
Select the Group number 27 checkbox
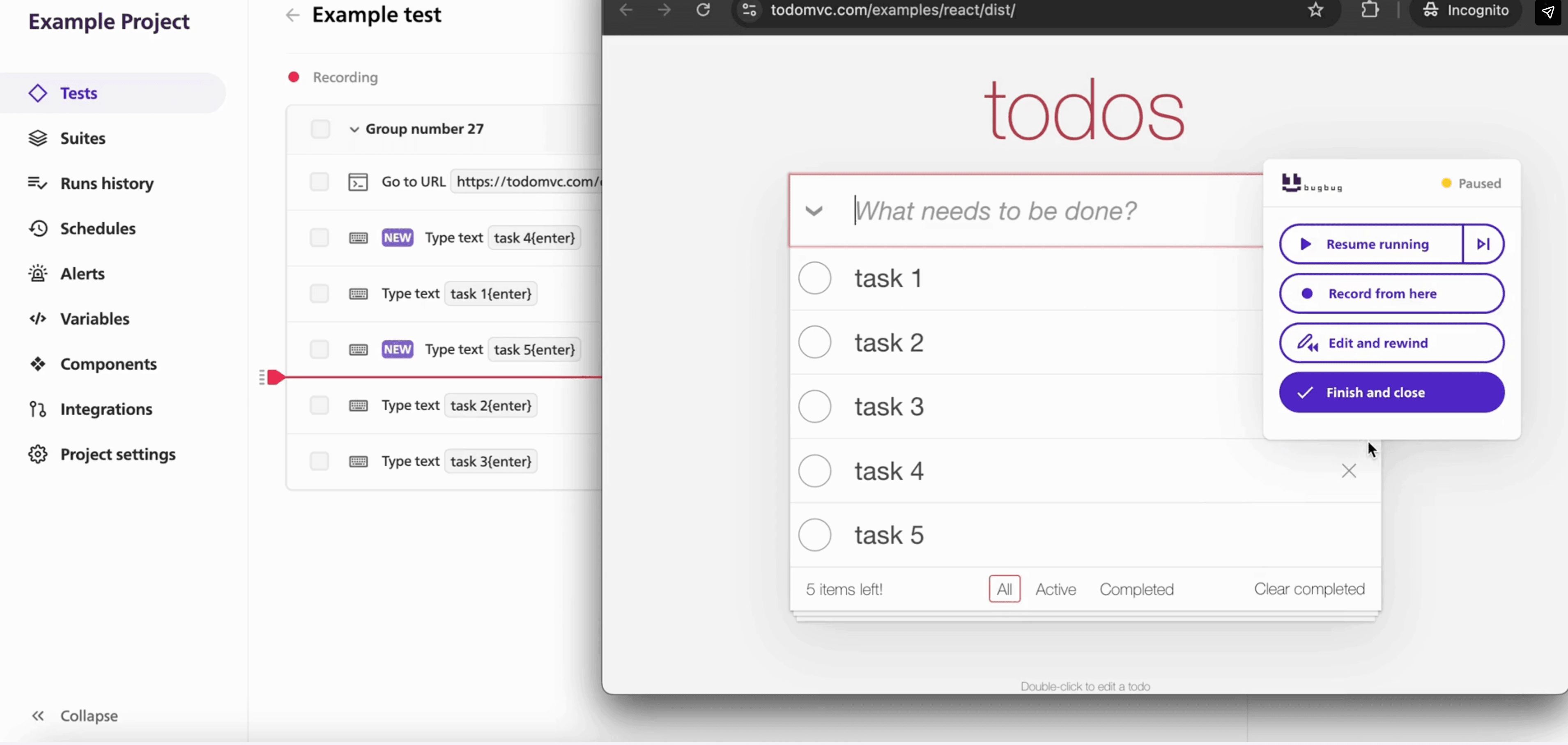click(x=320, y=129)
